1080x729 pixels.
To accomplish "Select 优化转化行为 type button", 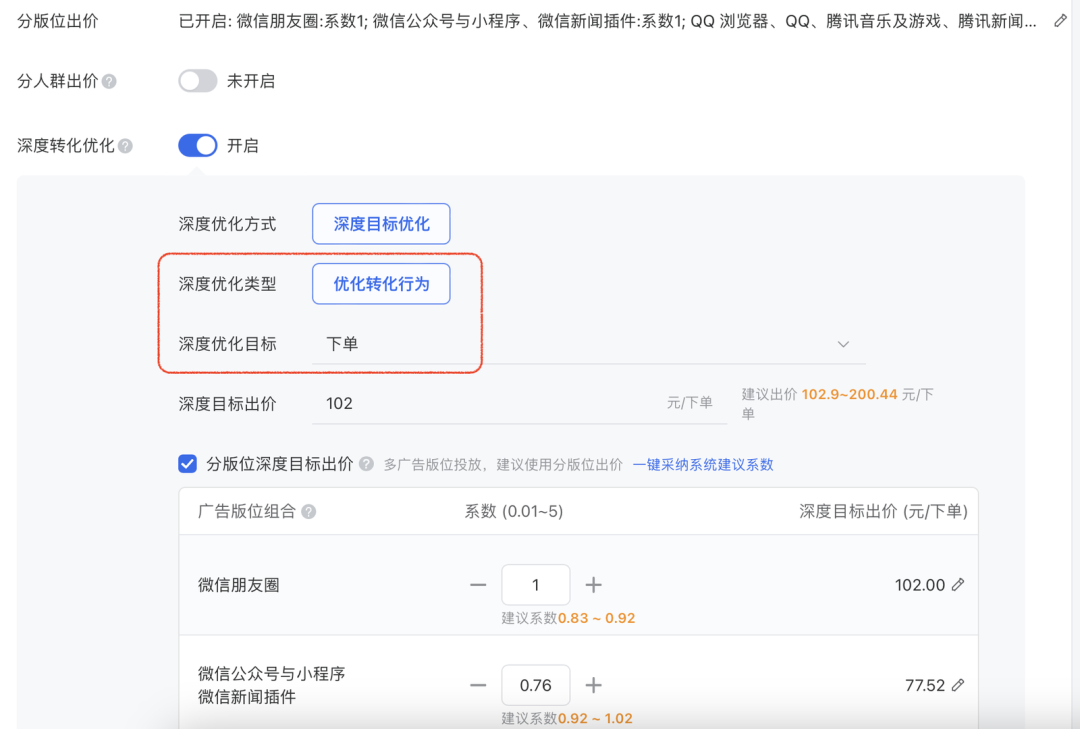I will pyautogui.click(x=381, y=284).
